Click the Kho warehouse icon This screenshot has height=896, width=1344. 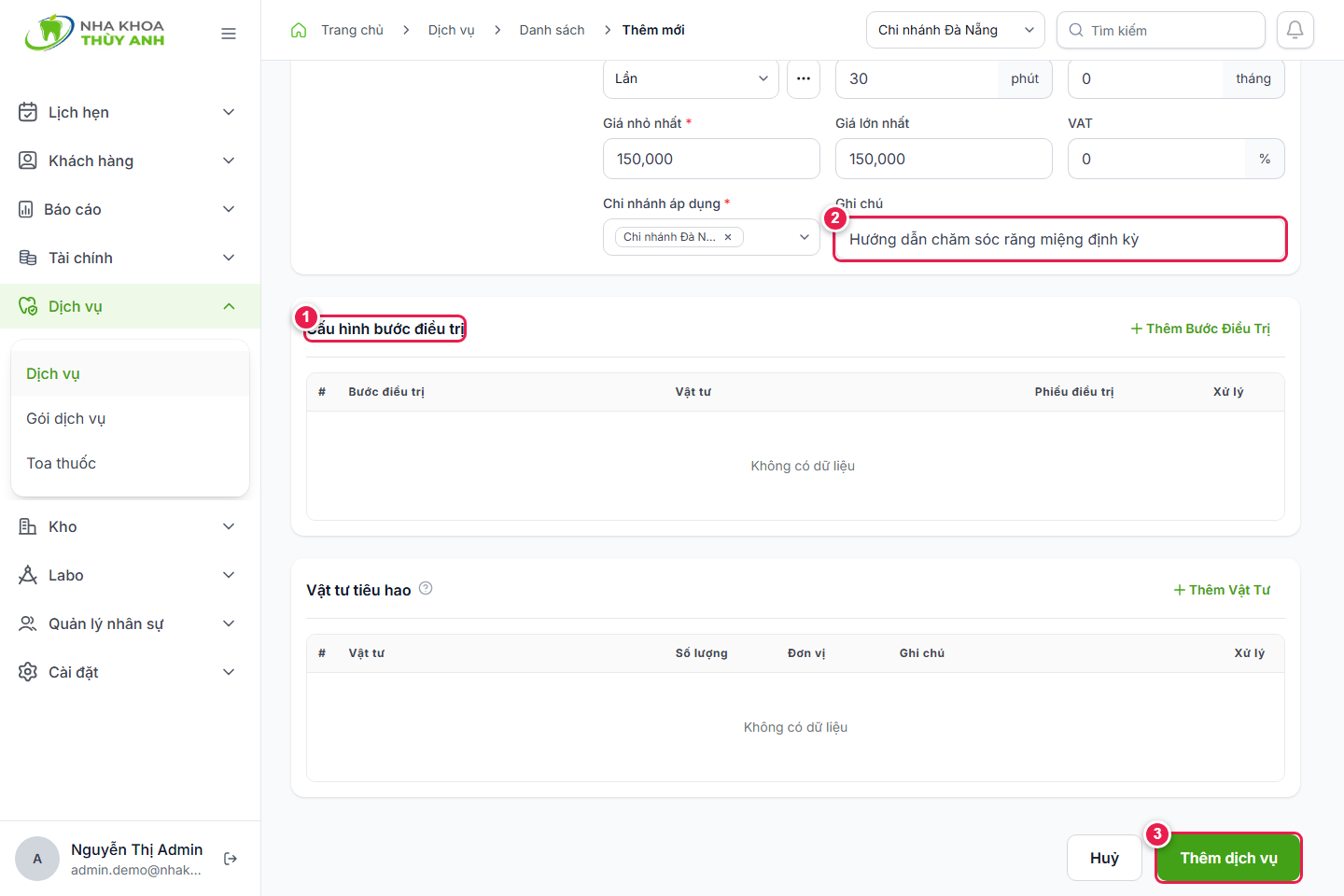click(28, 526)
